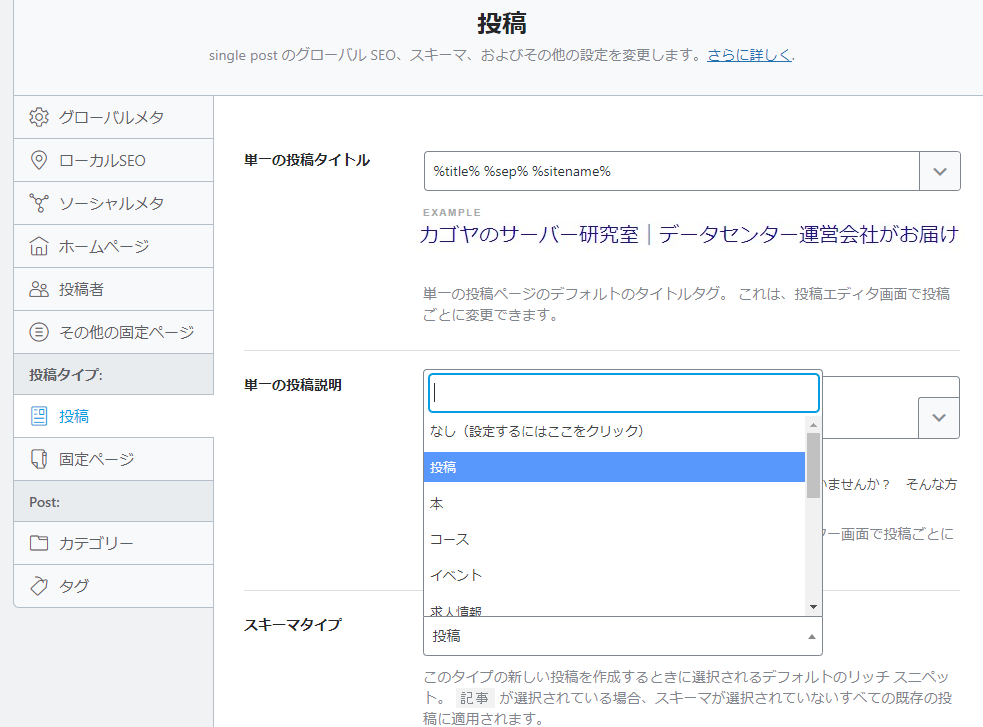Click the folder icon beside カテゴリー
This screenshot has width=983, height=727.
coord(39,543)
